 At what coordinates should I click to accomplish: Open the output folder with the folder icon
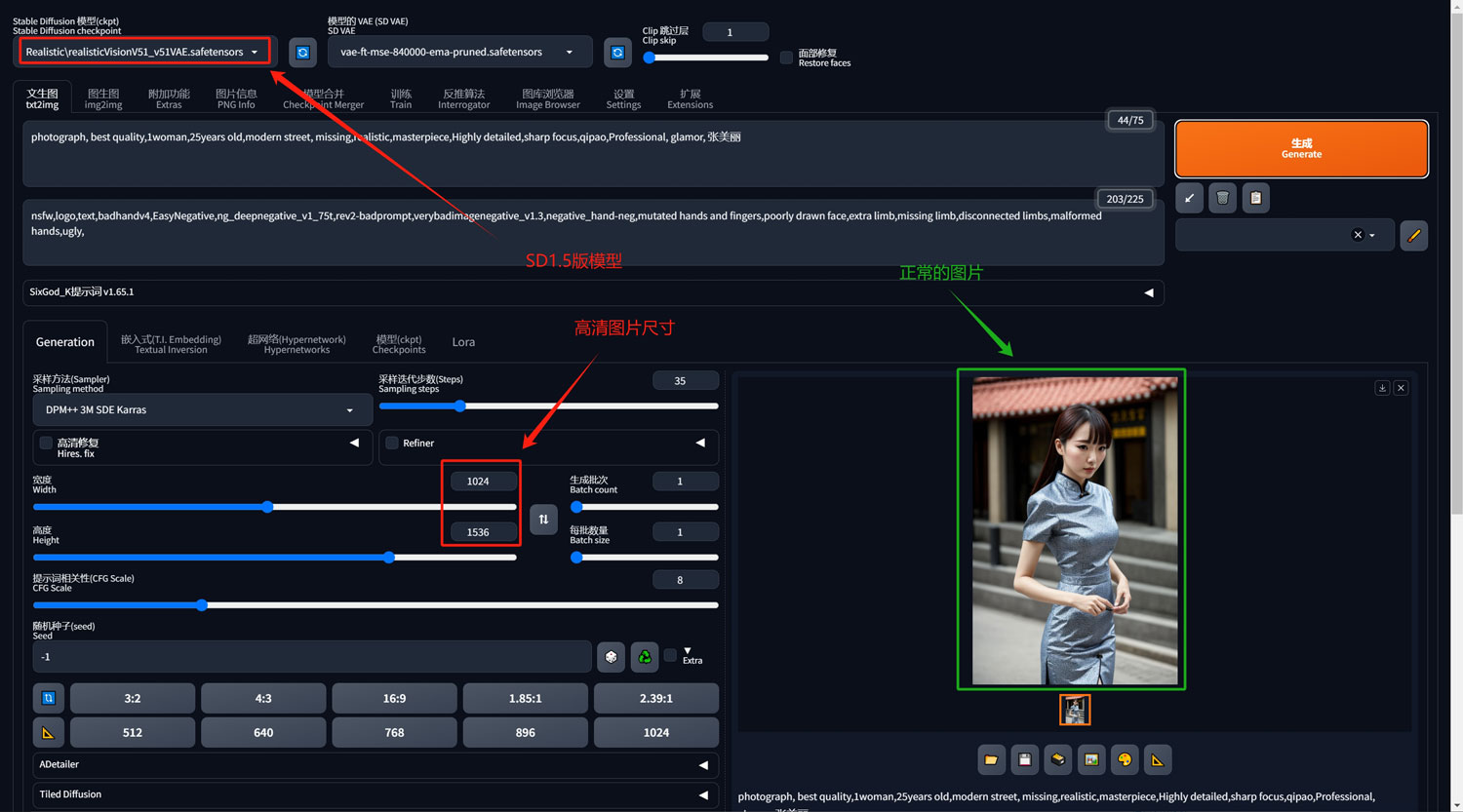point(991,759)
